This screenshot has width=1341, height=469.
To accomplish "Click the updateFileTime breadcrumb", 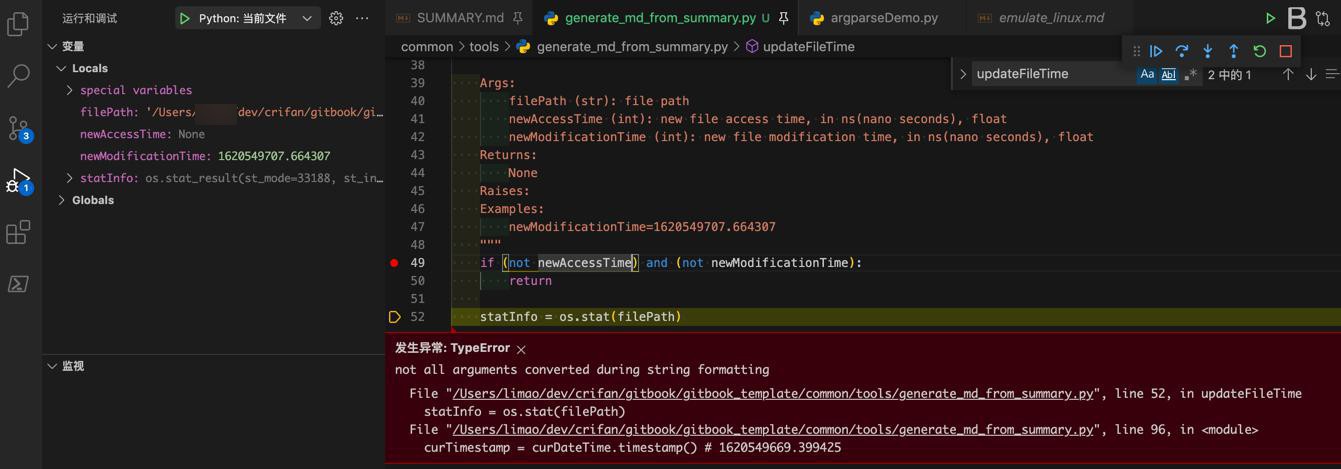I will [808, 46].
